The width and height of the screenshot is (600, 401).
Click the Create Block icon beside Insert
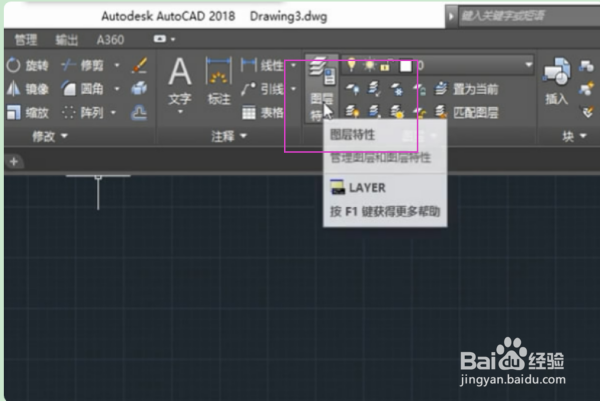[586, 66]
